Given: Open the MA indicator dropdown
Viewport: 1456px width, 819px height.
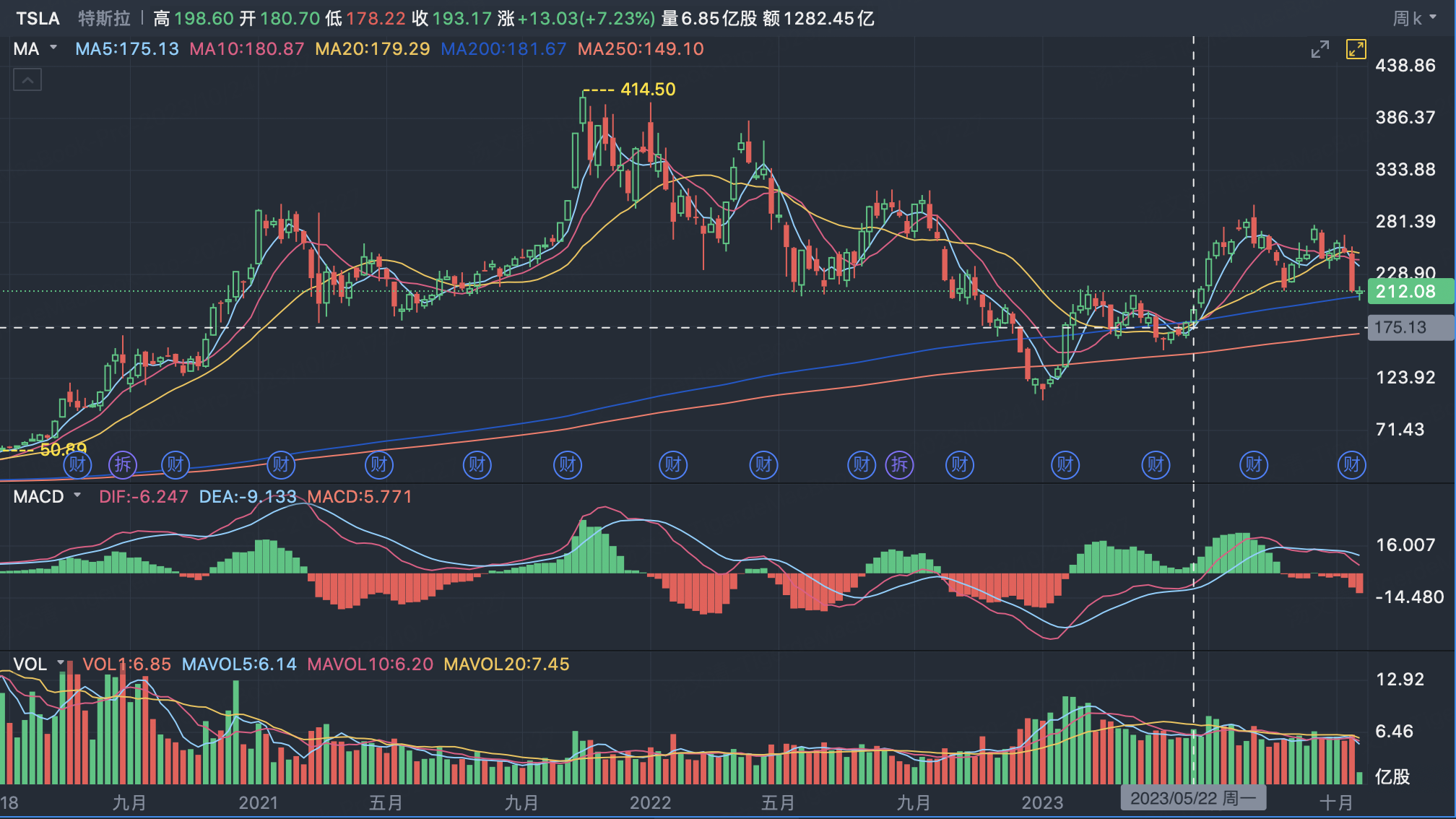Looking at the screenshot, I should (x=35, y=49).
